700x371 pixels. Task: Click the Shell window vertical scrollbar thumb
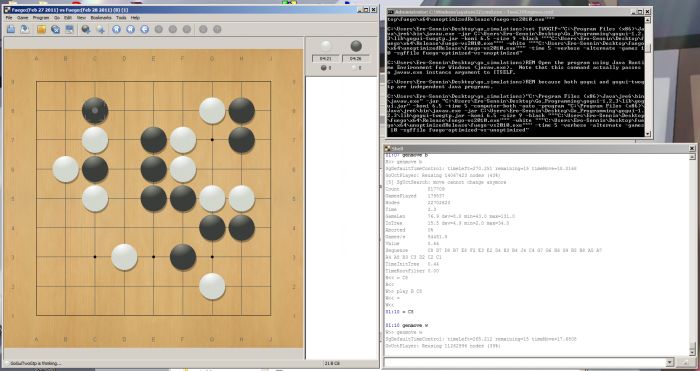[692, 345]
